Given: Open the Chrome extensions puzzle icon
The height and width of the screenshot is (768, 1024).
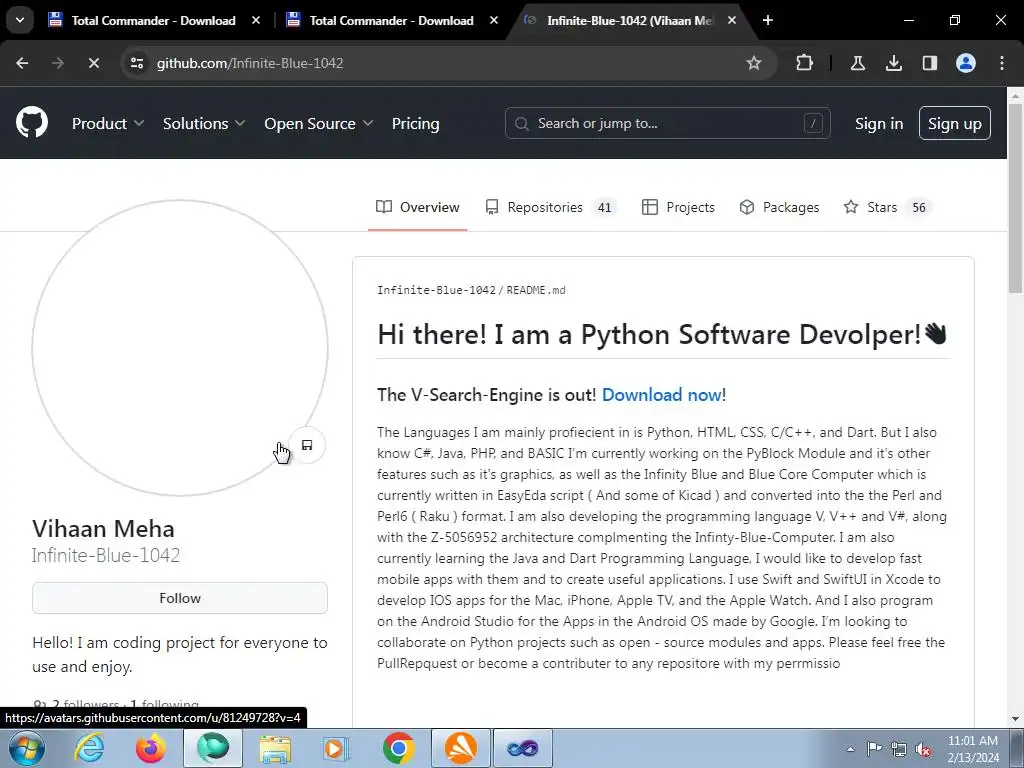Looking at the screenshot, I should point(805,63).
